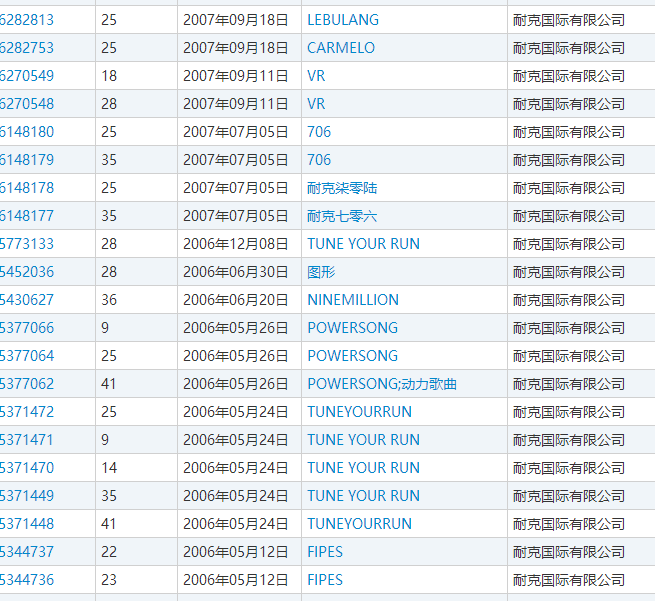Click POWERSONG in row 5377066
This screenshot has height=601, width=655.
click(353, 328)
